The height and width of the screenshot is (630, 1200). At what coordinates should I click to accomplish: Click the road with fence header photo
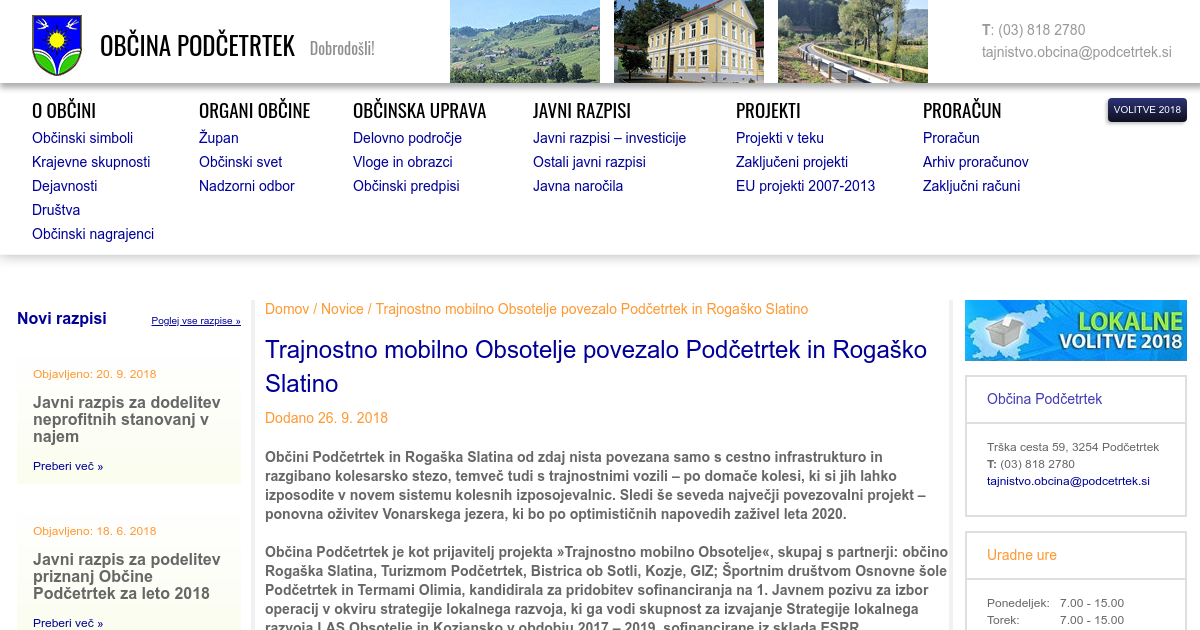click(852, 41)
